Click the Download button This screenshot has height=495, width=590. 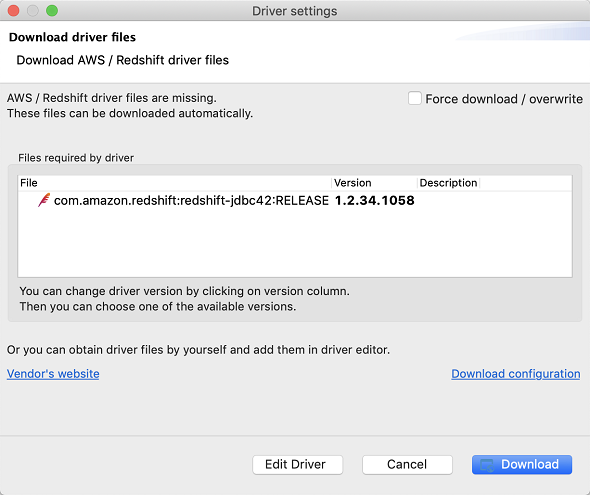click(522, 465)
